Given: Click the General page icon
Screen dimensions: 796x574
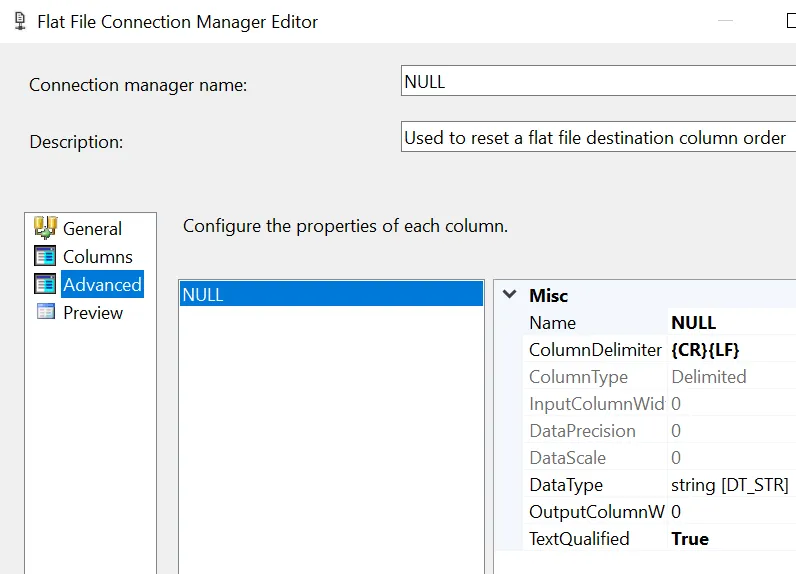Looking at the screenshot, I should 45,227.
